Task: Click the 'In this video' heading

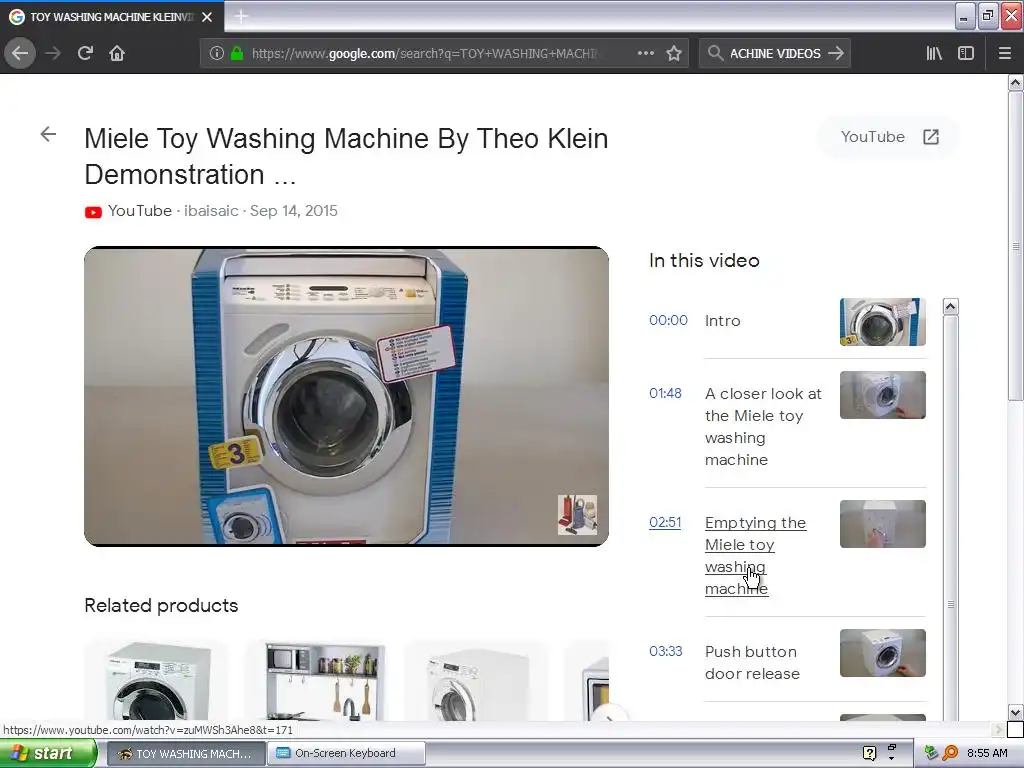Action: click(x=704, y=261)
